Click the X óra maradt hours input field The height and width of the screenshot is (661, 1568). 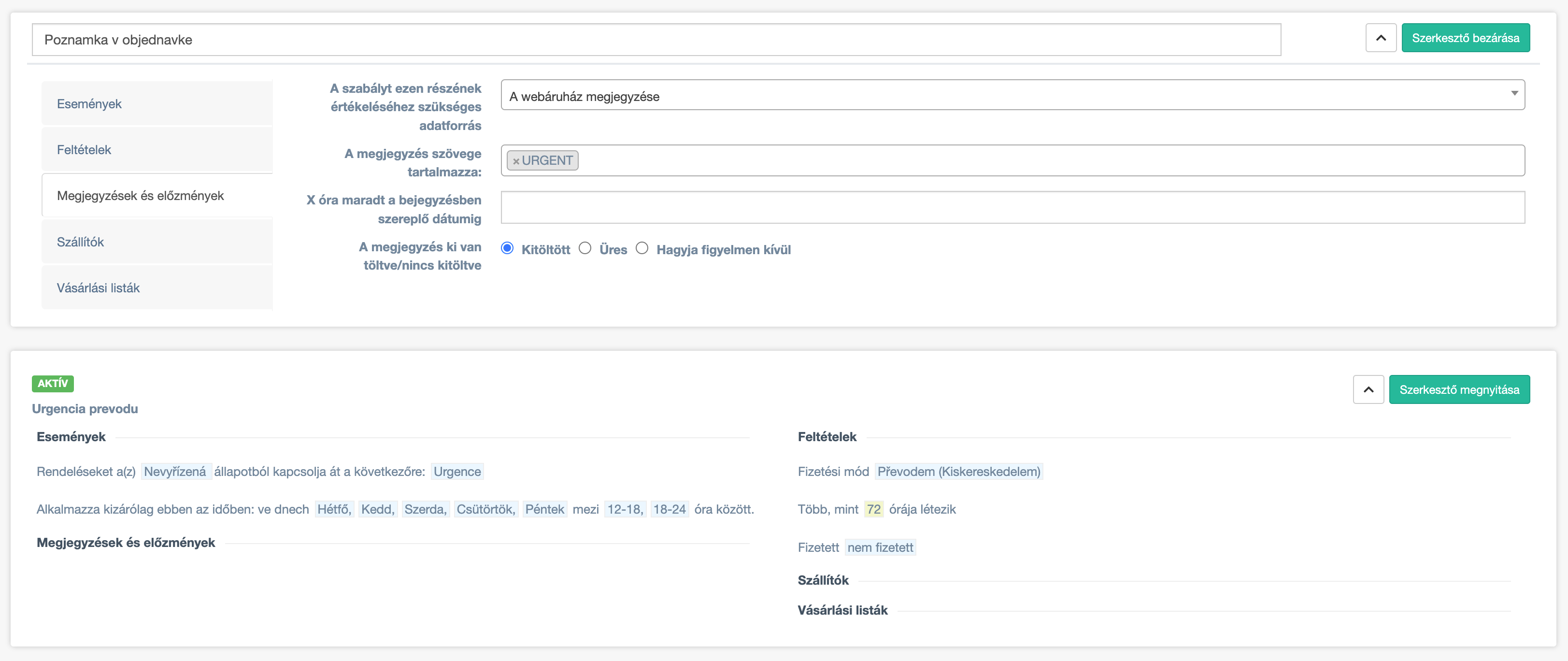[1012, 207]
